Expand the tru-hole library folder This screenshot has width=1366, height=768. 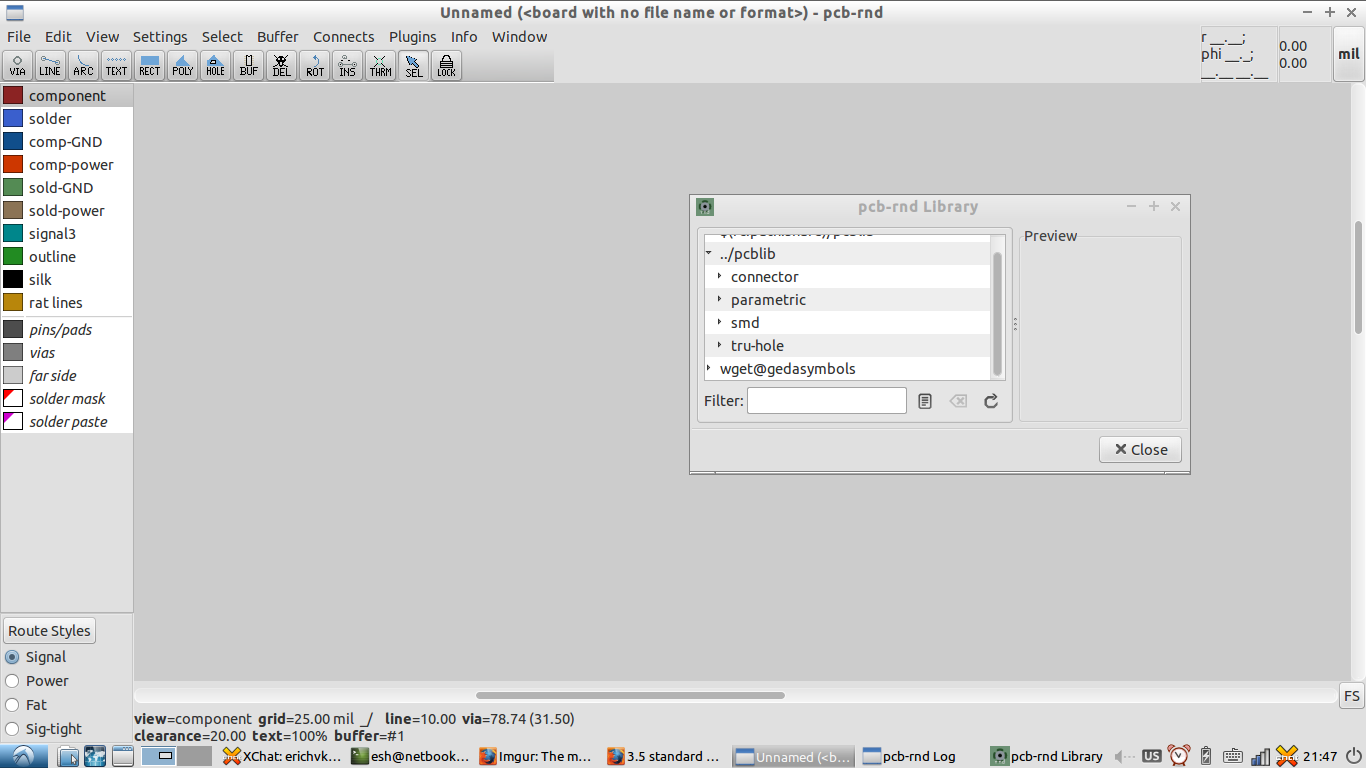click(720, 346)
